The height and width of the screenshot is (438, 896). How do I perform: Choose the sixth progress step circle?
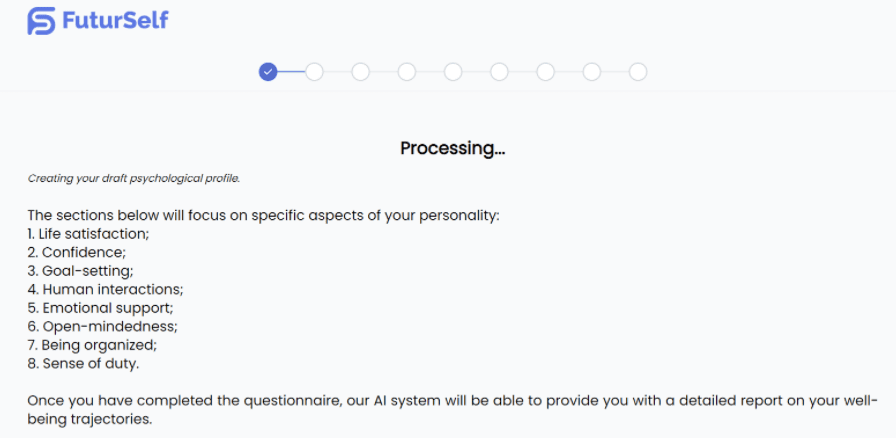coord(499,72)
